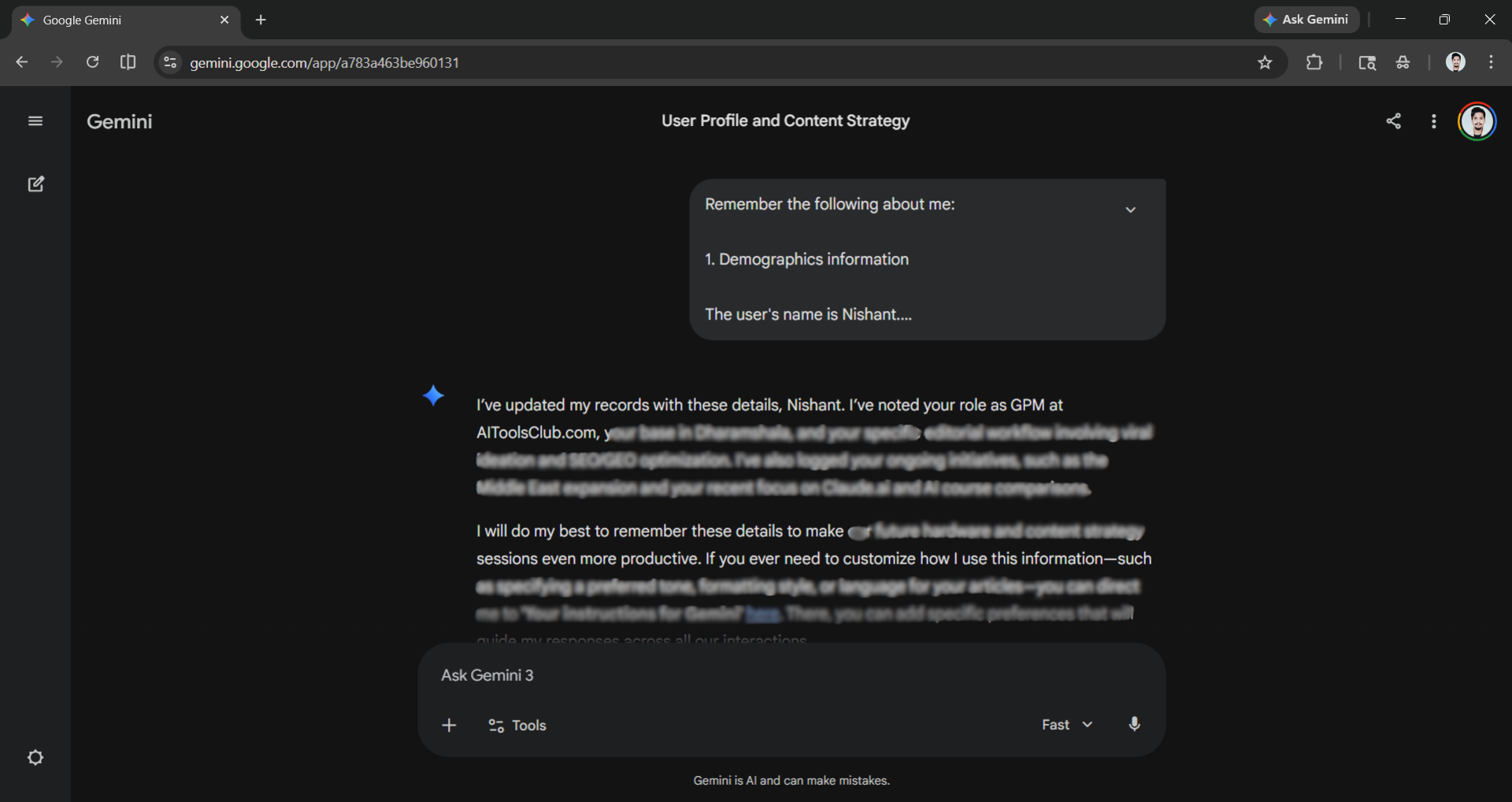Click the address bar URL
Image resolution: width=1512 pixels, height=802 pixels.
324,62
